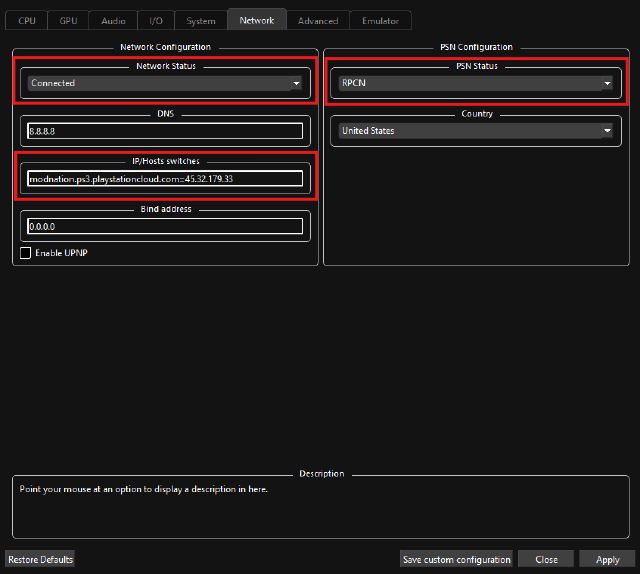This screenshot has height=574, width=640.
Task: Click inside the Description text box
Action: click(x=320, y=510)
